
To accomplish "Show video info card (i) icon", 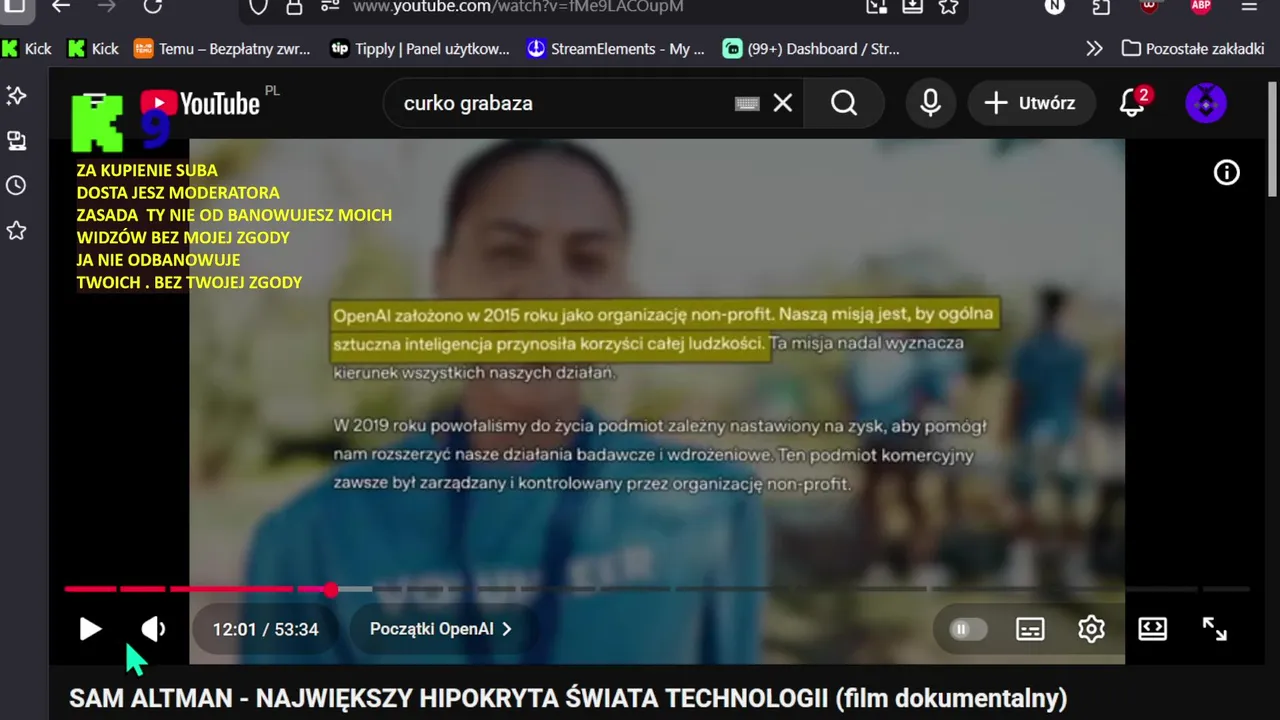I will [x=1227, y=173].
